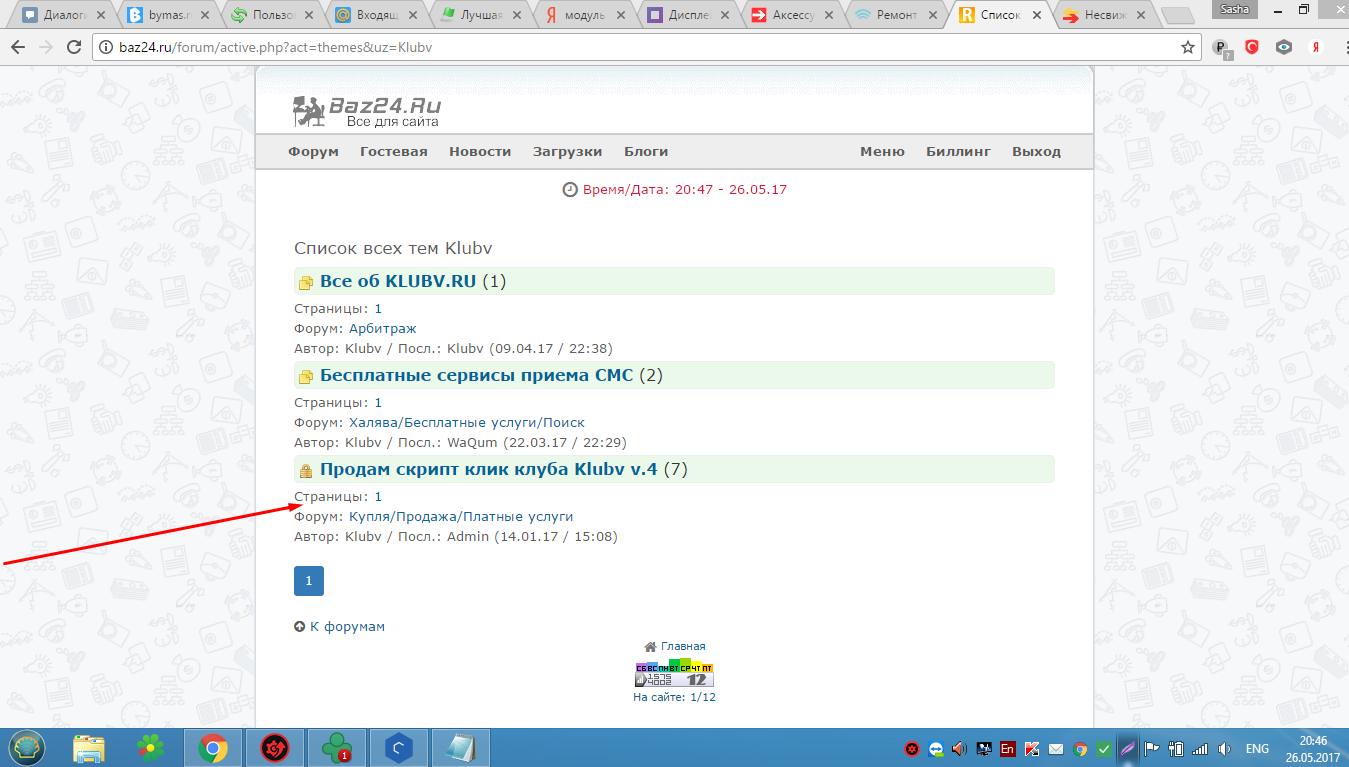Open the Загрузки navigation menu item
Image resolution: width=1349 pixels, height=767 pixels.
point(567,152)
